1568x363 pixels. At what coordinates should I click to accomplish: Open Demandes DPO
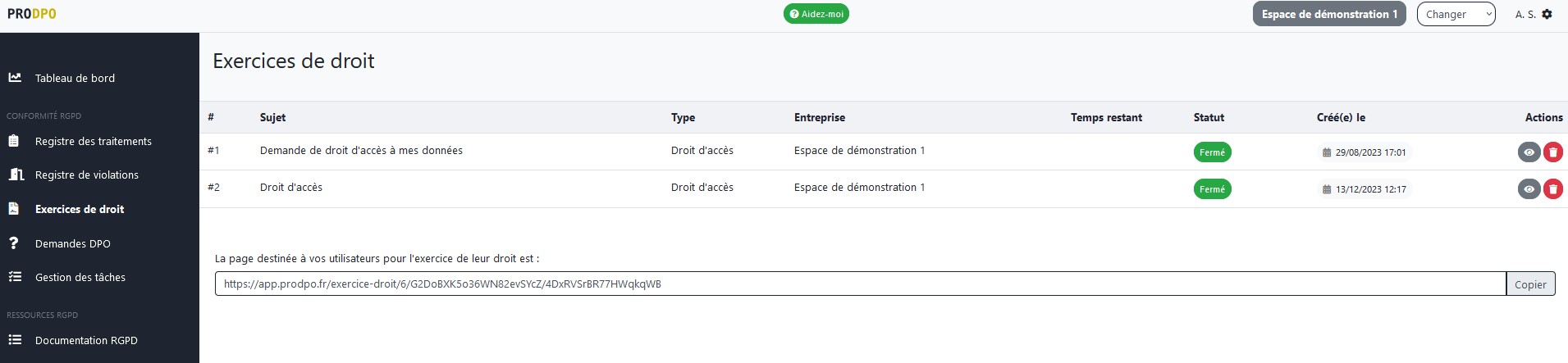pyautogui.click(x=73, y=243)
